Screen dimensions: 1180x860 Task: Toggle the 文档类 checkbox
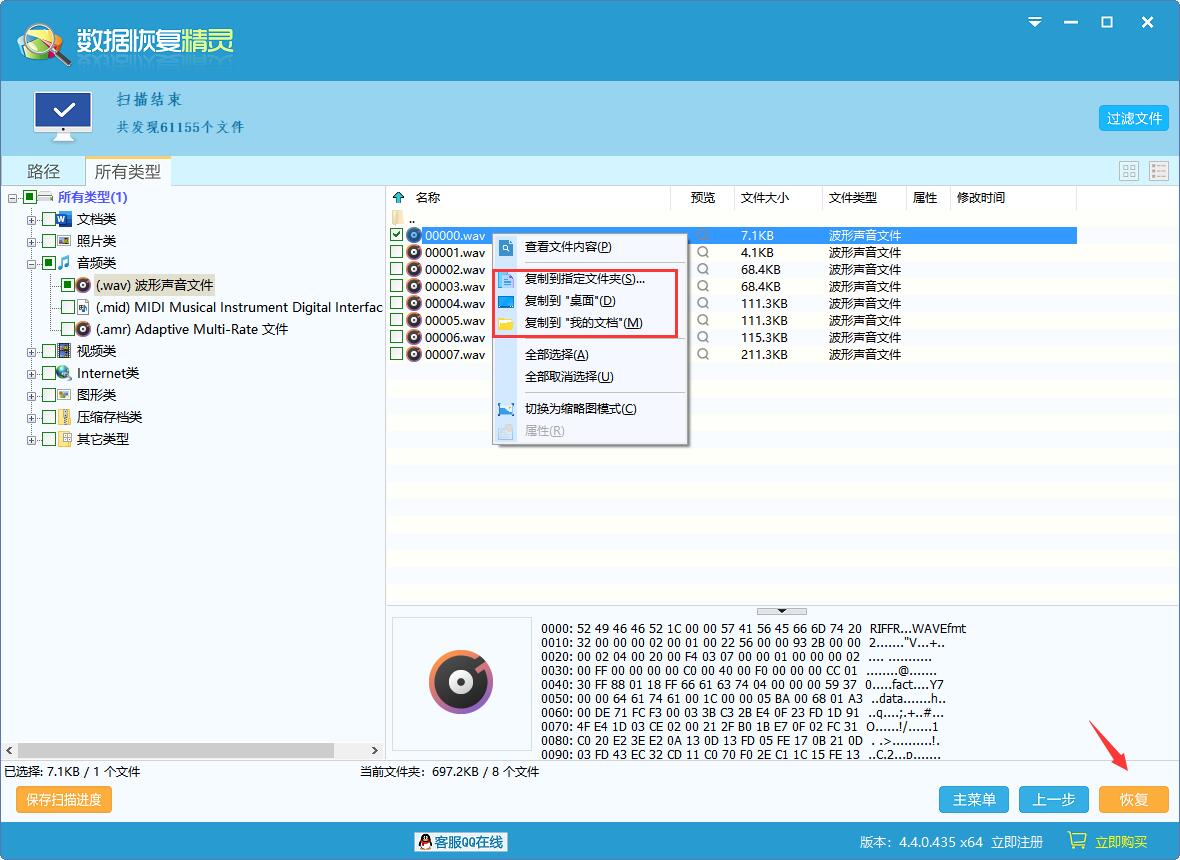coord(49,219)
